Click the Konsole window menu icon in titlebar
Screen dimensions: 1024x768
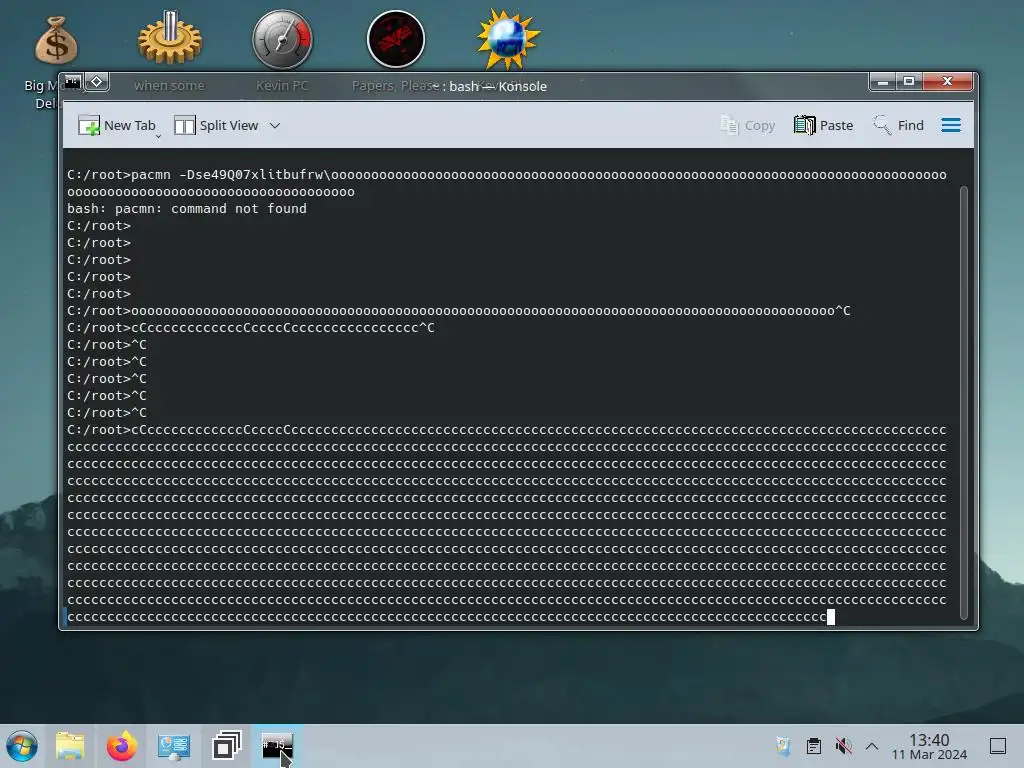click(72, 82)
